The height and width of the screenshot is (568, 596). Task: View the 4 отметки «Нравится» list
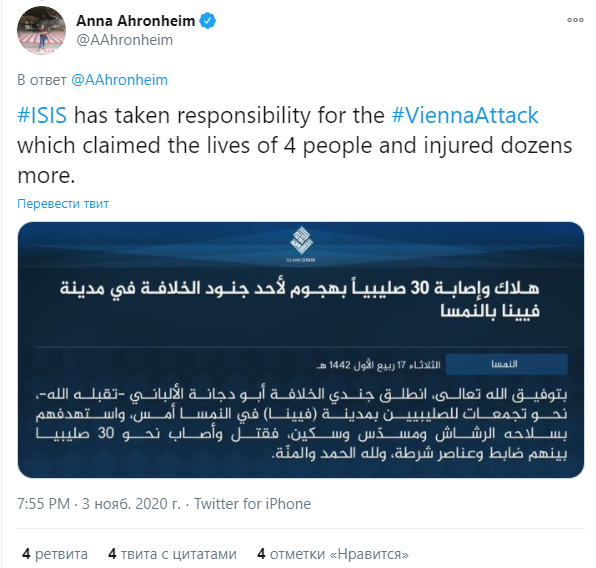(x=333, y=554)
